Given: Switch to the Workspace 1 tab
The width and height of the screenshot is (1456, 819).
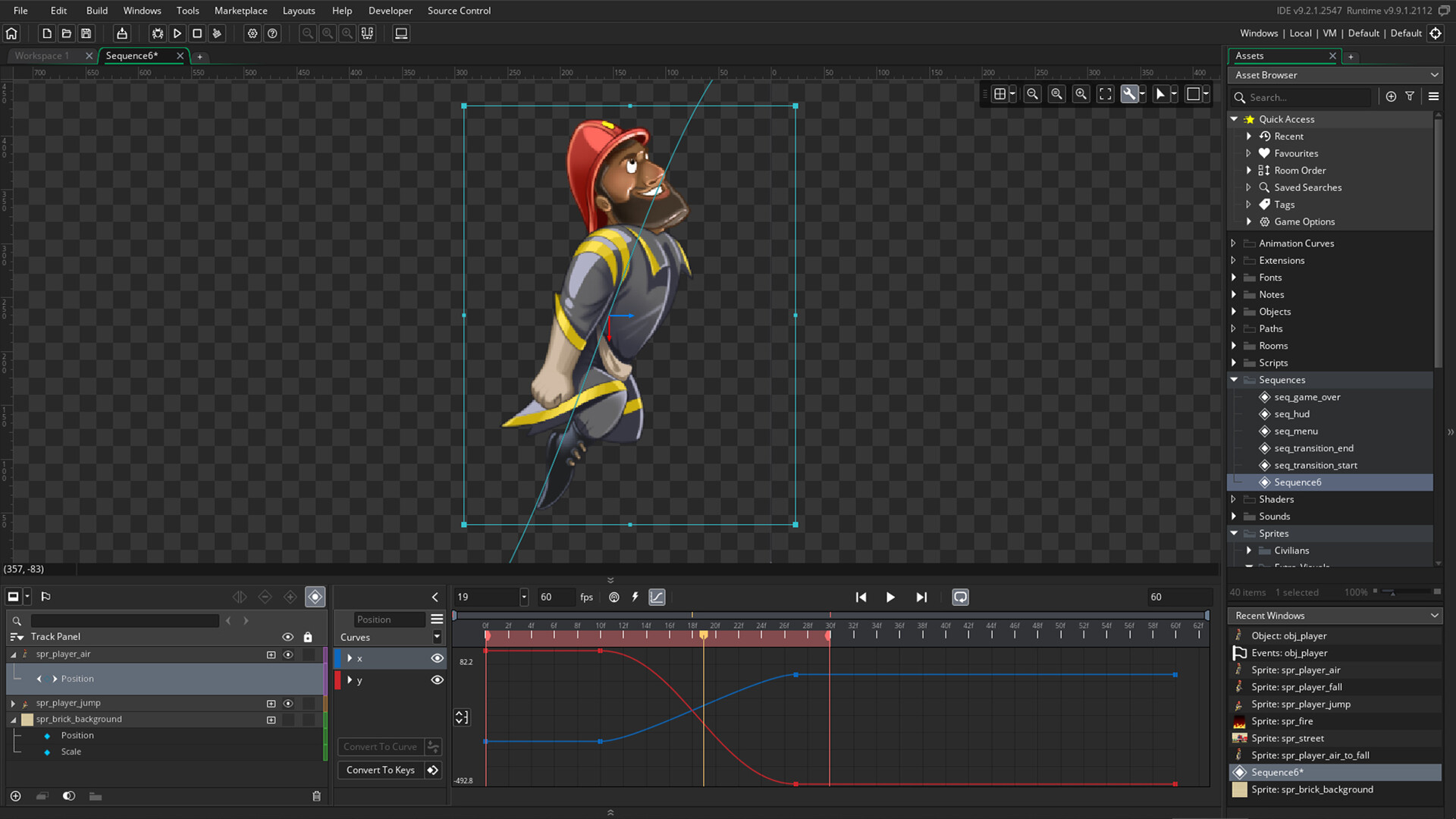Looking at the screenshot, I should click(x=42, y=55).
